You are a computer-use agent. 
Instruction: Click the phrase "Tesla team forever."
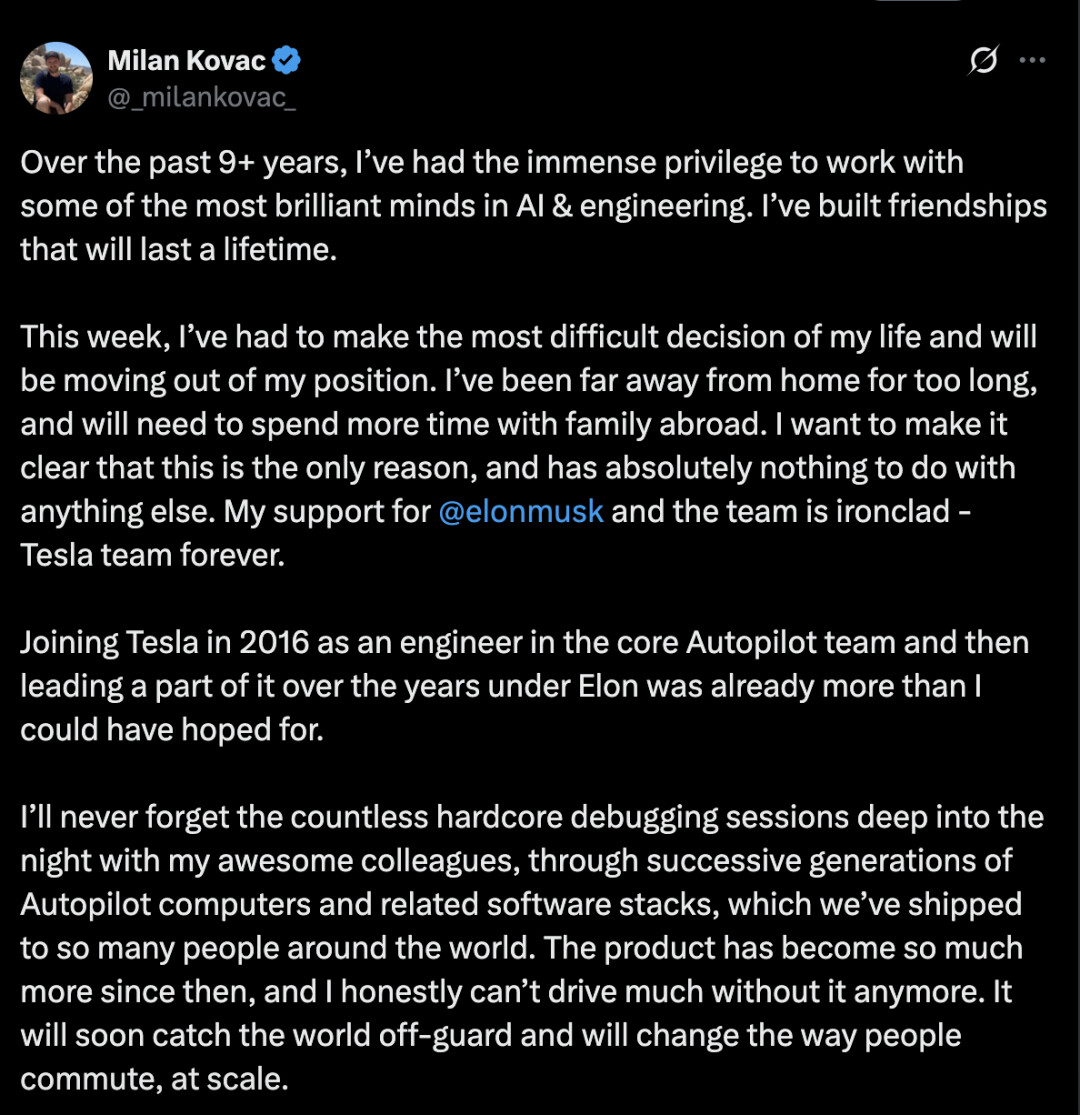point(153,555)
